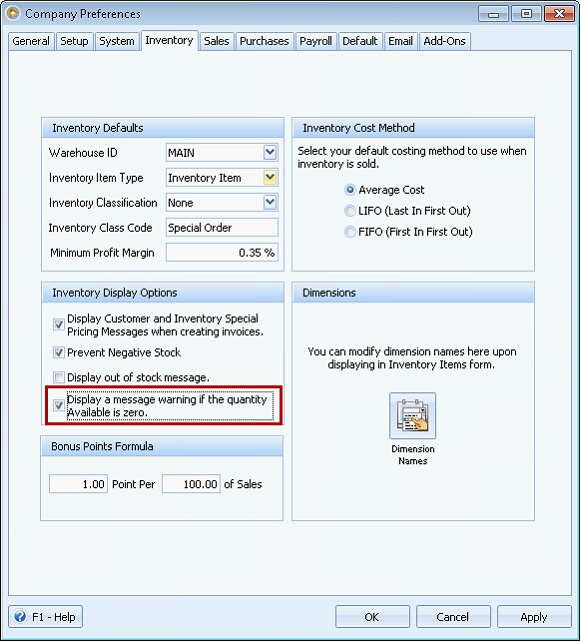Go to the Sales tab
581x642 pixels.
[216, 41]
